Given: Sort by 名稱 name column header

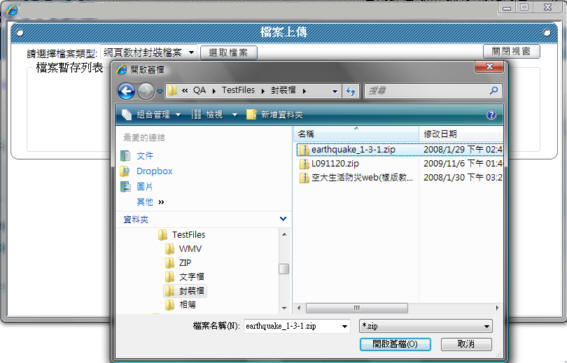Looking at the screenshot, I should pos(356,134).
